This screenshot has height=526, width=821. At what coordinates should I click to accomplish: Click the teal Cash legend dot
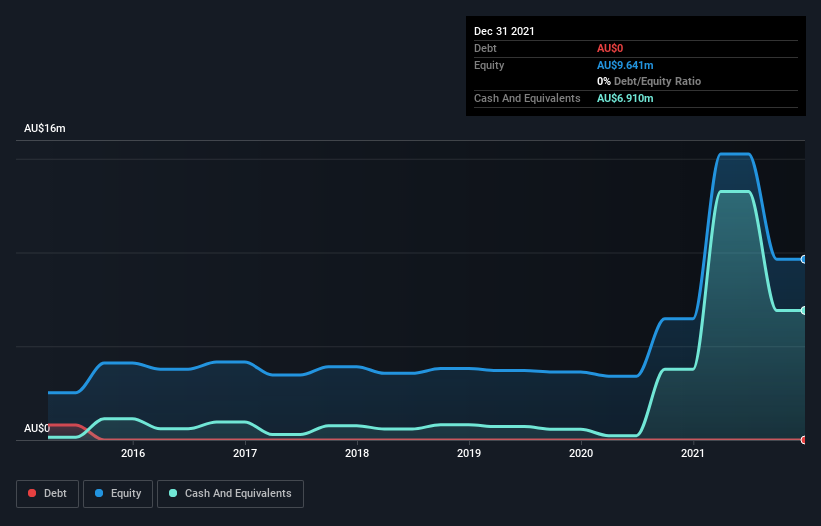[173, 493]
